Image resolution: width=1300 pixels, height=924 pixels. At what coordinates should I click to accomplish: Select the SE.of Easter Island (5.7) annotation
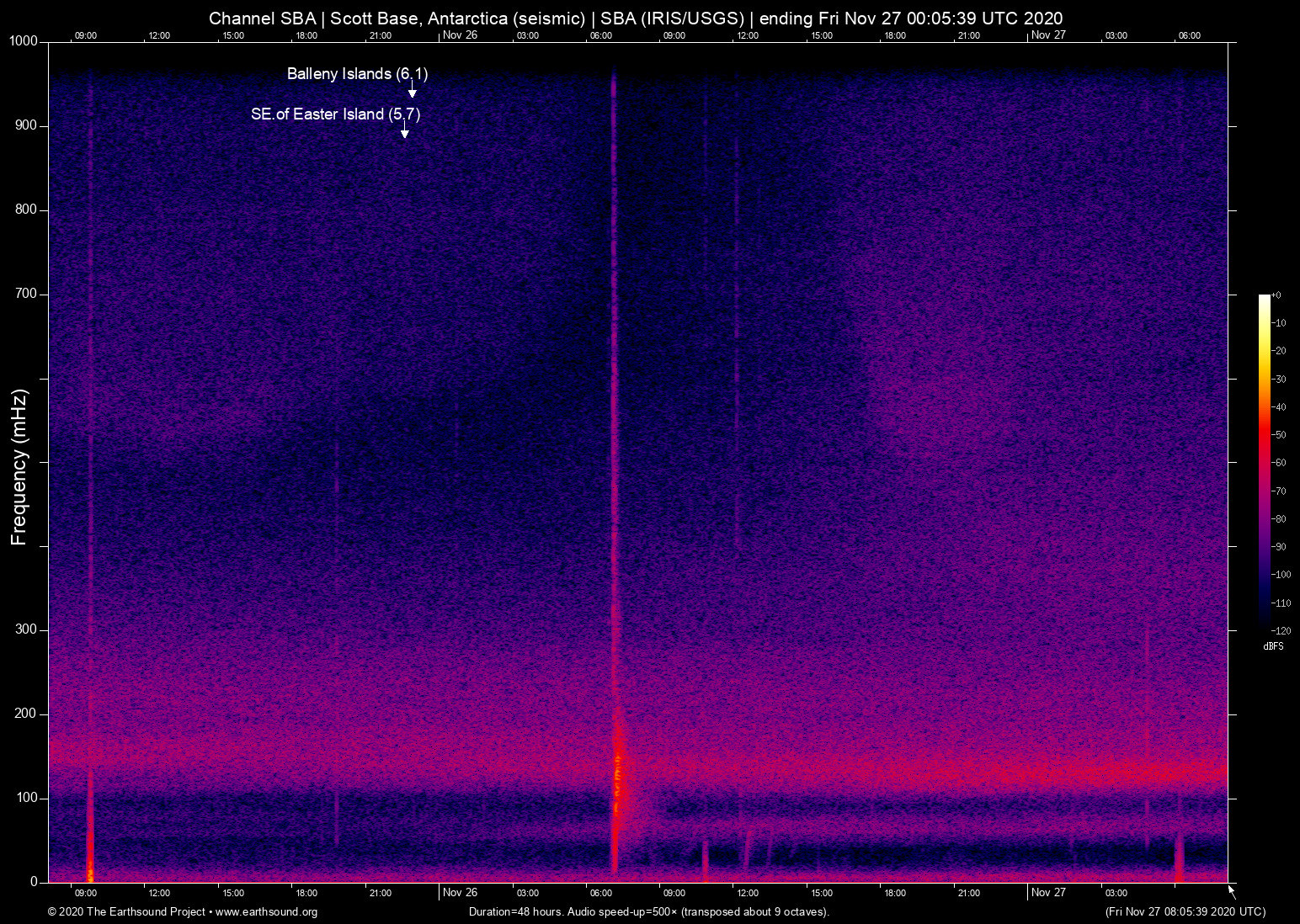(x=335, y=114)
